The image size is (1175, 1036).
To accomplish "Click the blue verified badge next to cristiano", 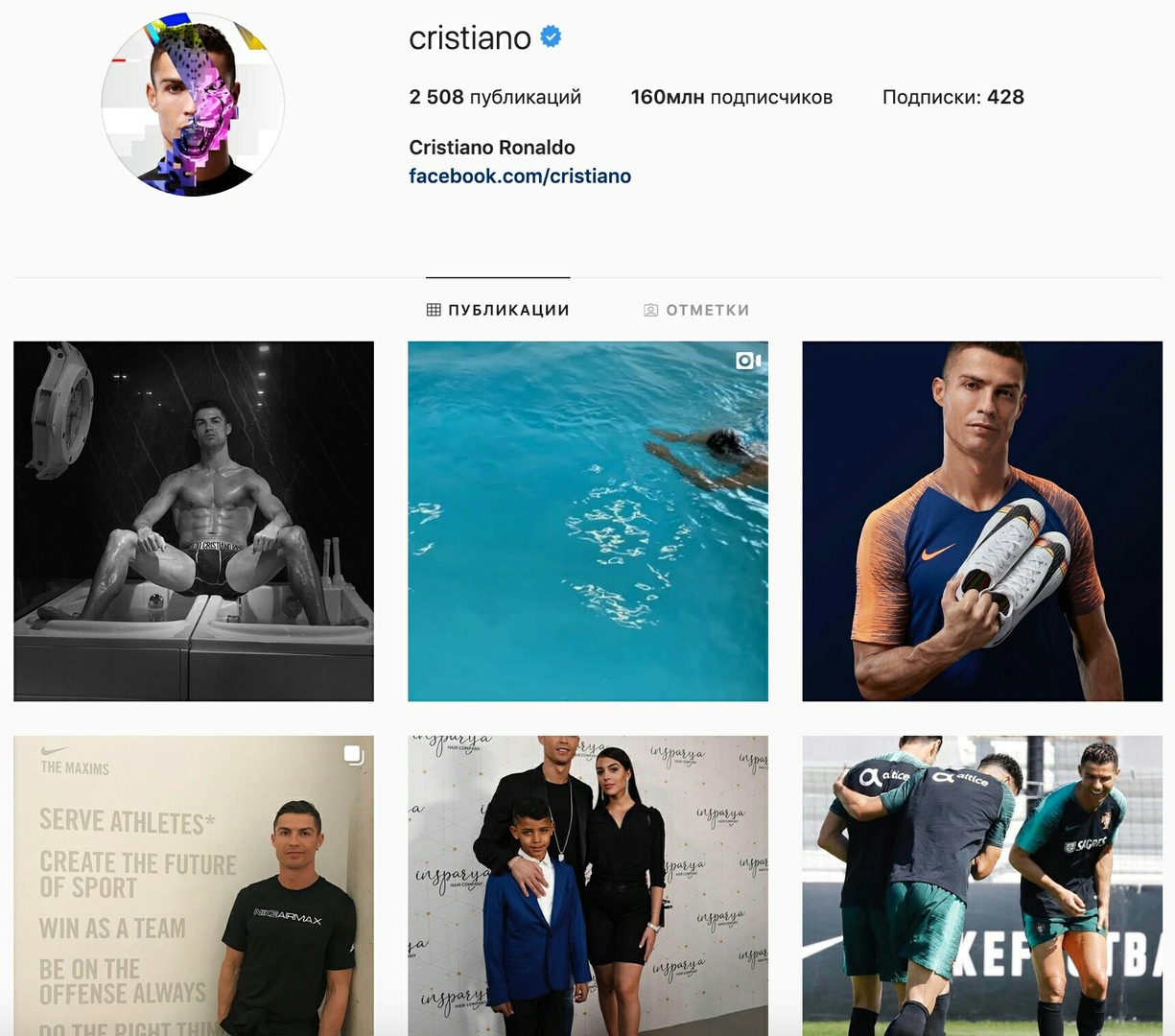I will [551, 37].
